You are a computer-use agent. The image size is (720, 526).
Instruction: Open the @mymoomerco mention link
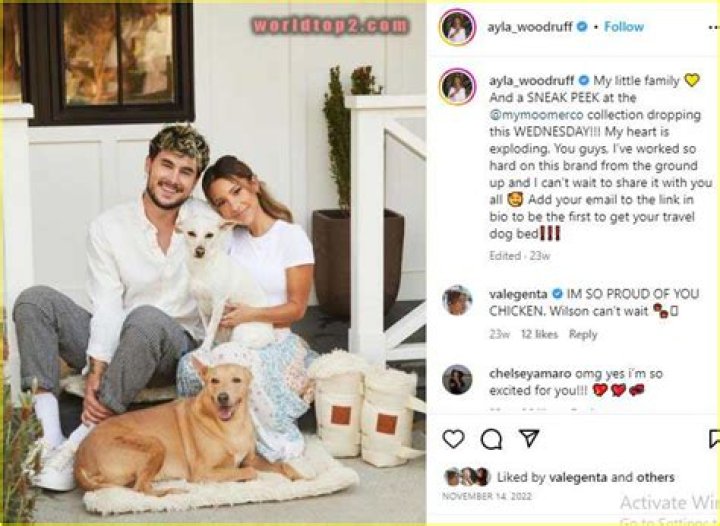point(536,114)
